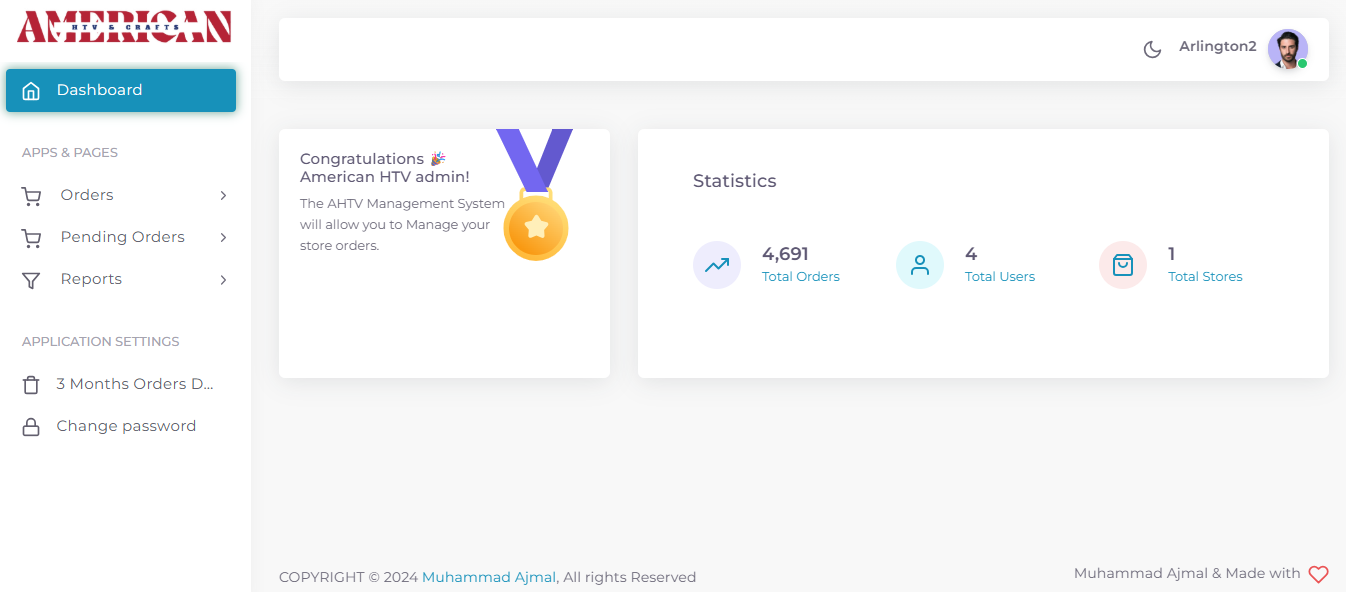1346x592 pixels.
Task: Expand the Orders submenu chevron
Action: pos(223,196)
